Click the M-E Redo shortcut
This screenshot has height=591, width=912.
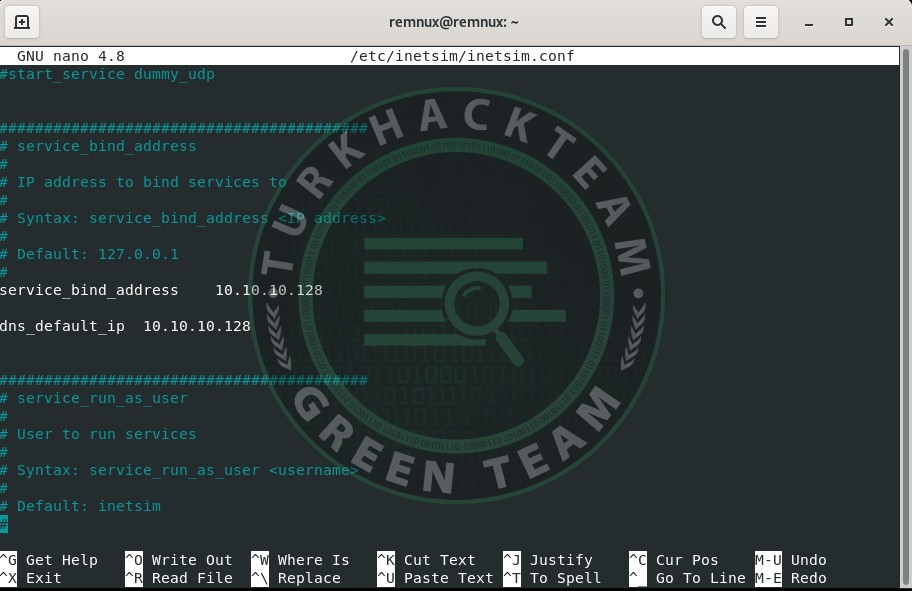coord(791,578)
